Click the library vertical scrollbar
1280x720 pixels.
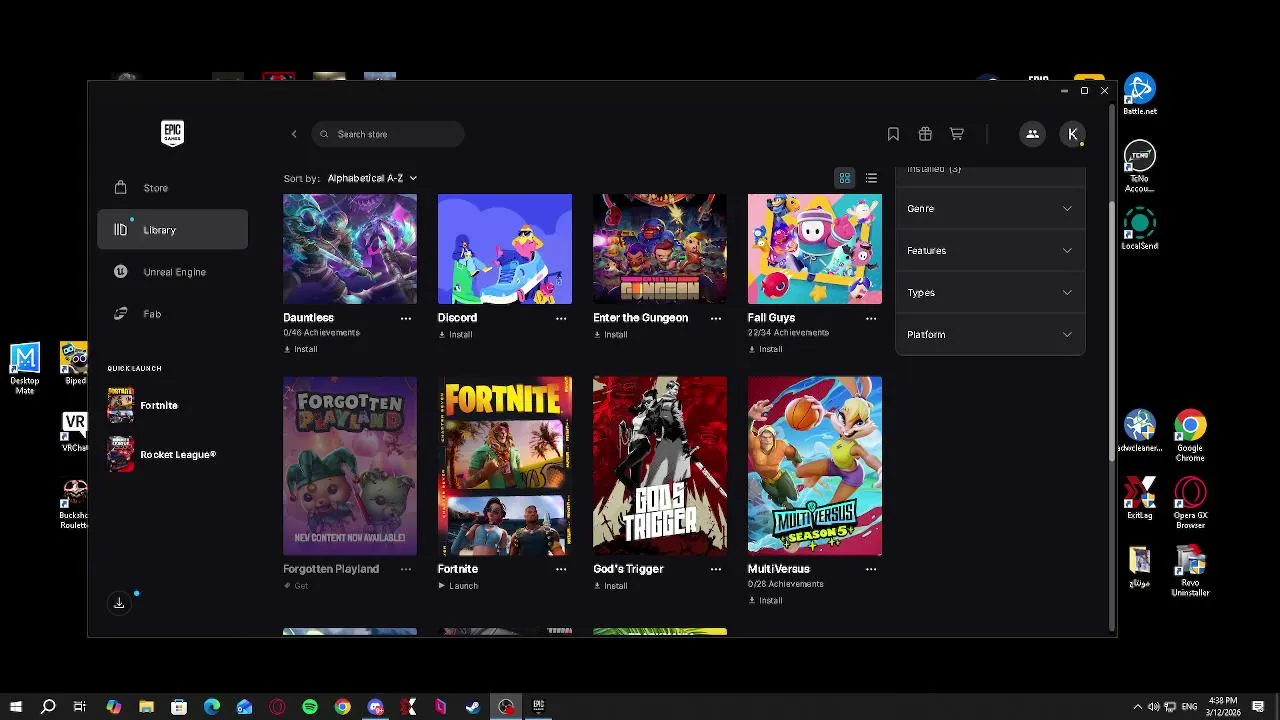tap(1111, 330)
